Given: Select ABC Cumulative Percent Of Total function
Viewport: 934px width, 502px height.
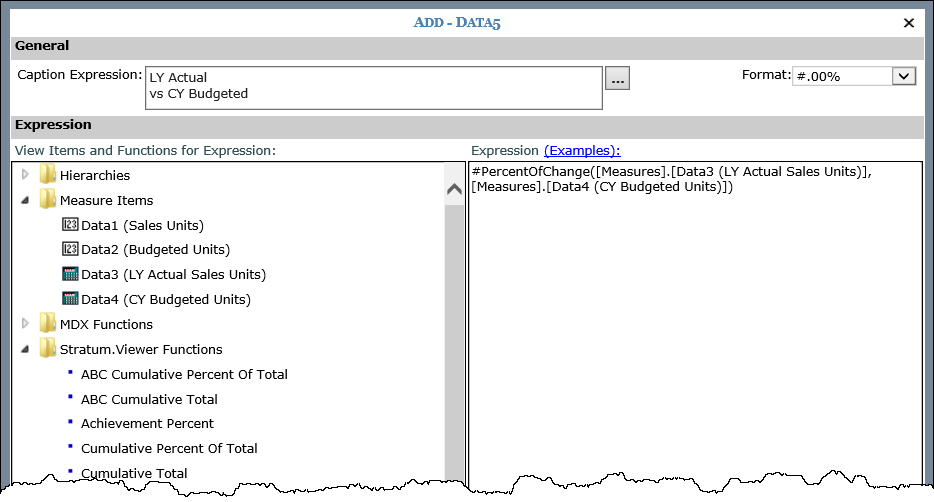Looking at the screenshot, I should pyautogui.click(x=184, y=374).
